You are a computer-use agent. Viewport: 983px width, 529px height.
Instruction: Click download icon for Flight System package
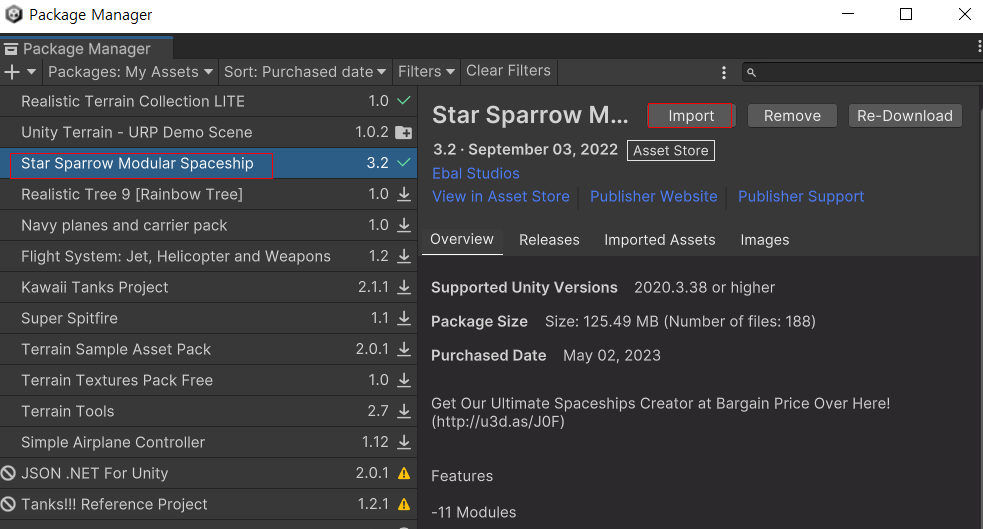(x=404, y=256)
